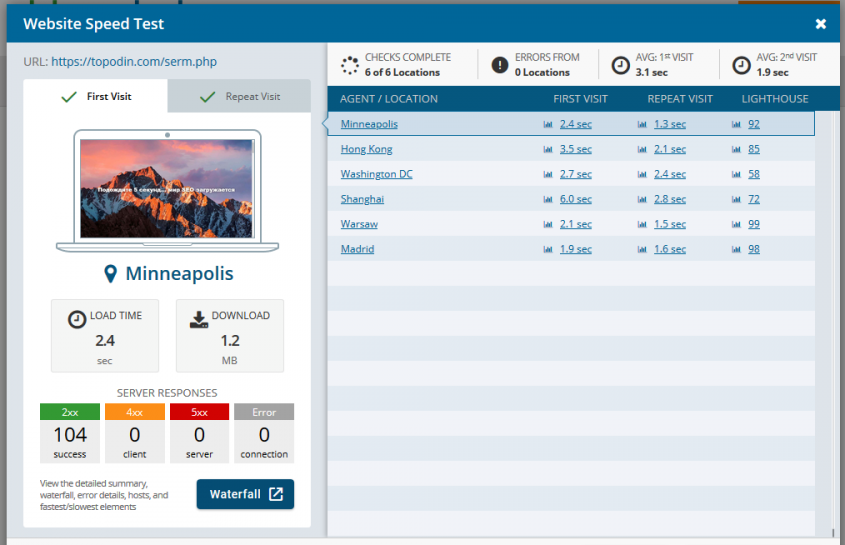Open Shanghai 6.0 sec first visit result
This screenshot has height=545, width=845.
[575, 200]
